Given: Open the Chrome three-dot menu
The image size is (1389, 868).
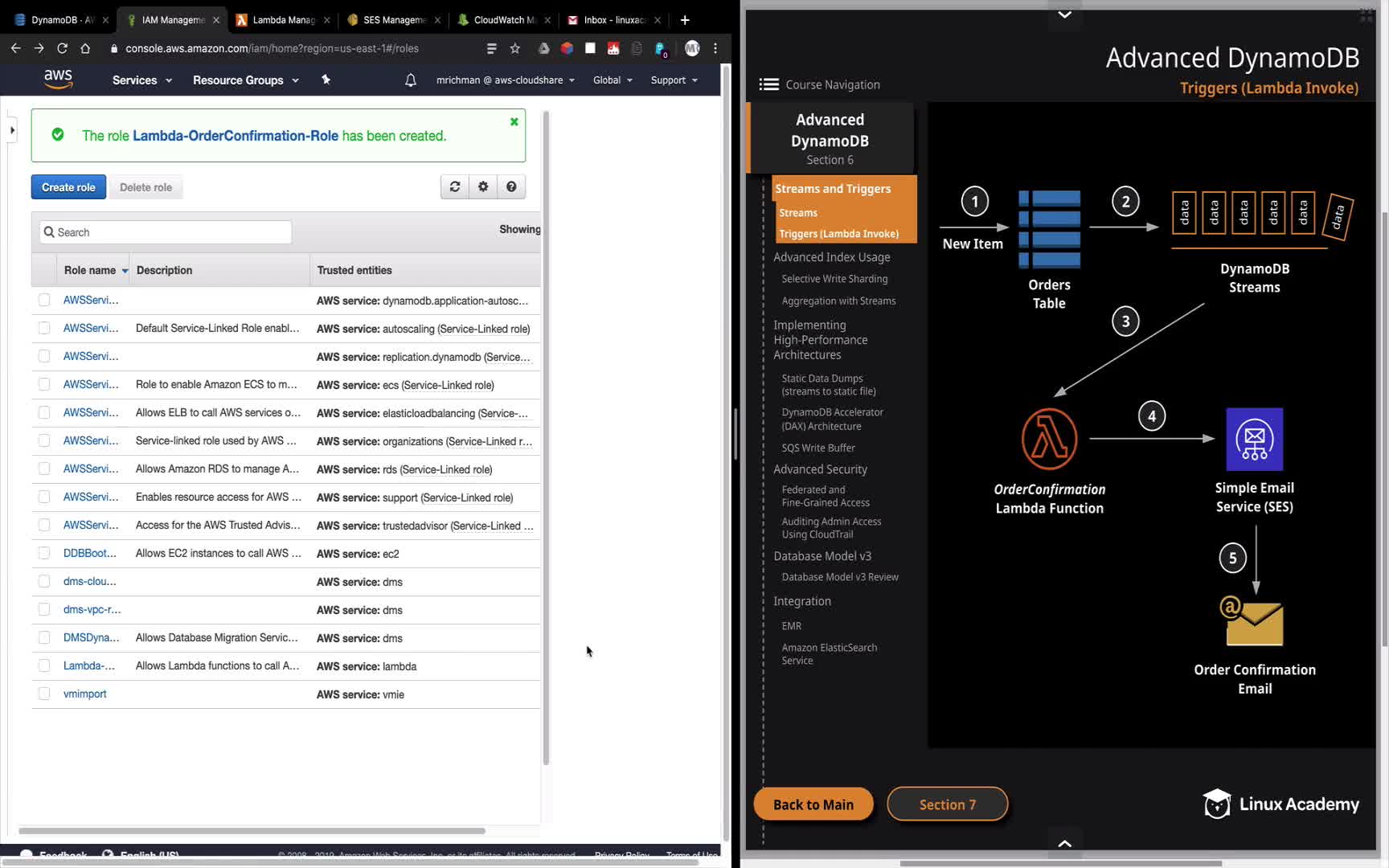Looking at the screenshot, I should point(715,48).
